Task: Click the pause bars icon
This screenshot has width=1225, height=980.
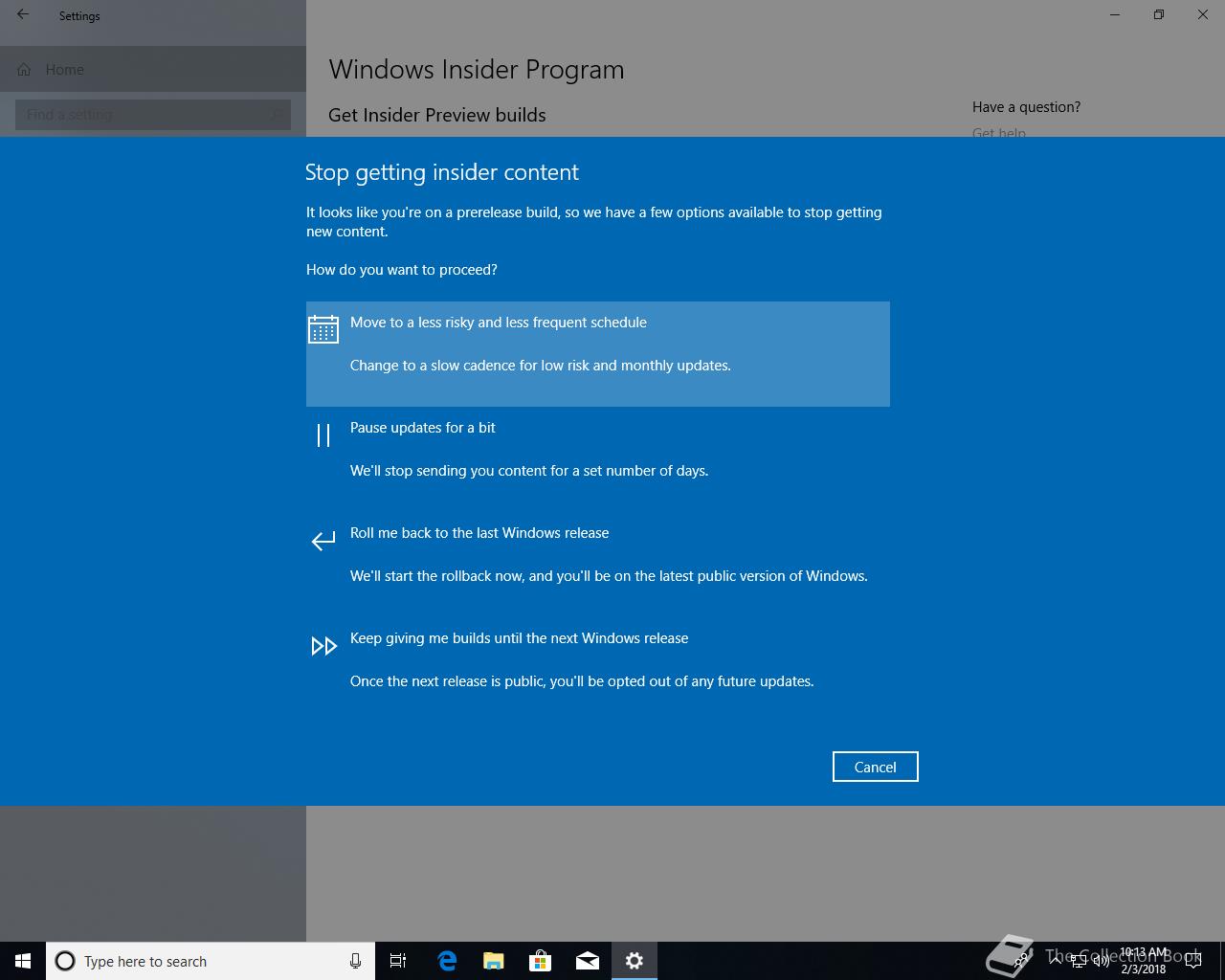Action: pos(323,435)
